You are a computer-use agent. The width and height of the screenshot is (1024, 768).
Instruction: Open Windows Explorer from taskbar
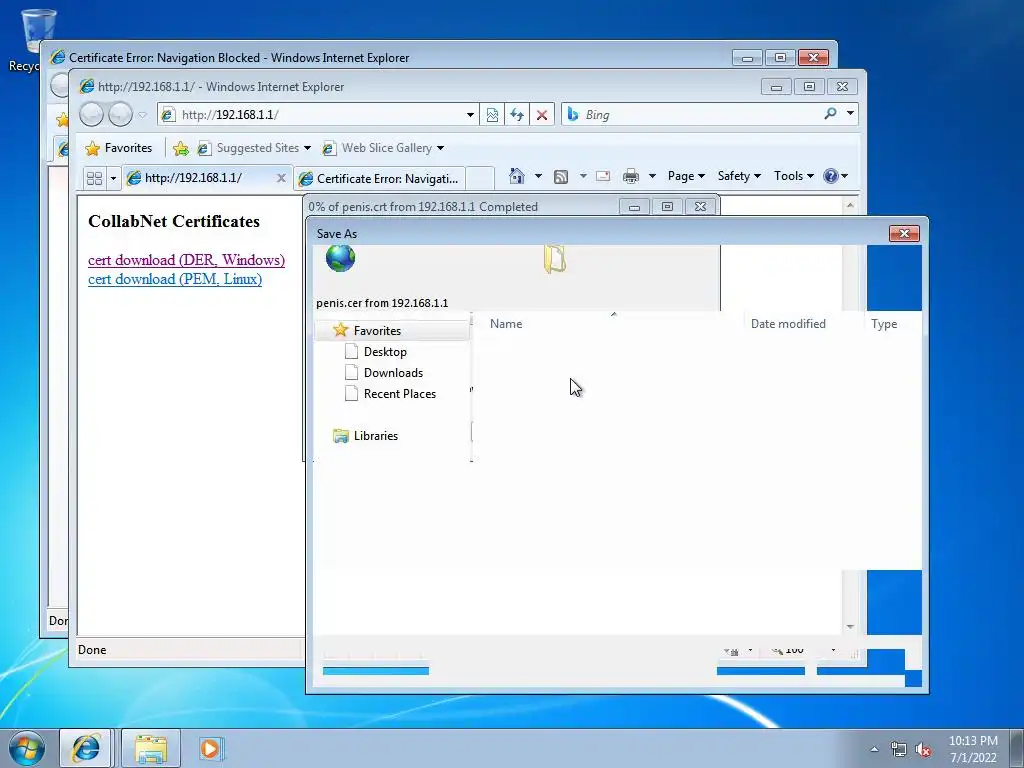[151, 748]
